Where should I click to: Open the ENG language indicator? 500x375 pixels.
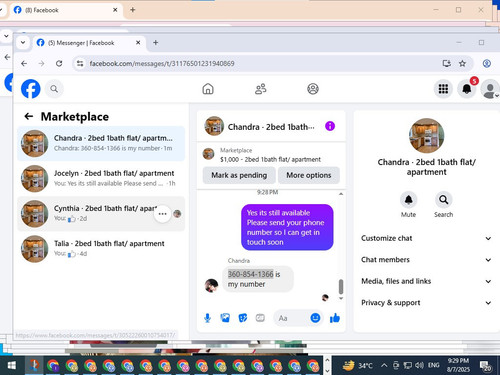[434, 366]
